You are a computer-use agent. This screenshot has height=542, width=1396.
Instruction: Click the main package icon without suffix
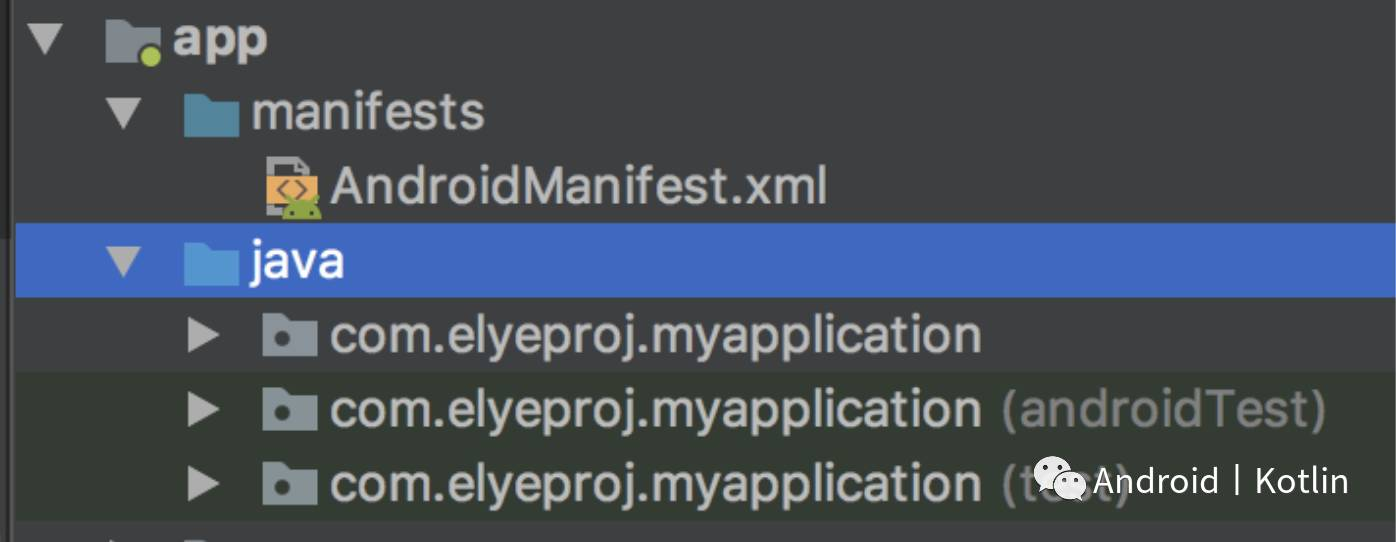coord(290,336)
